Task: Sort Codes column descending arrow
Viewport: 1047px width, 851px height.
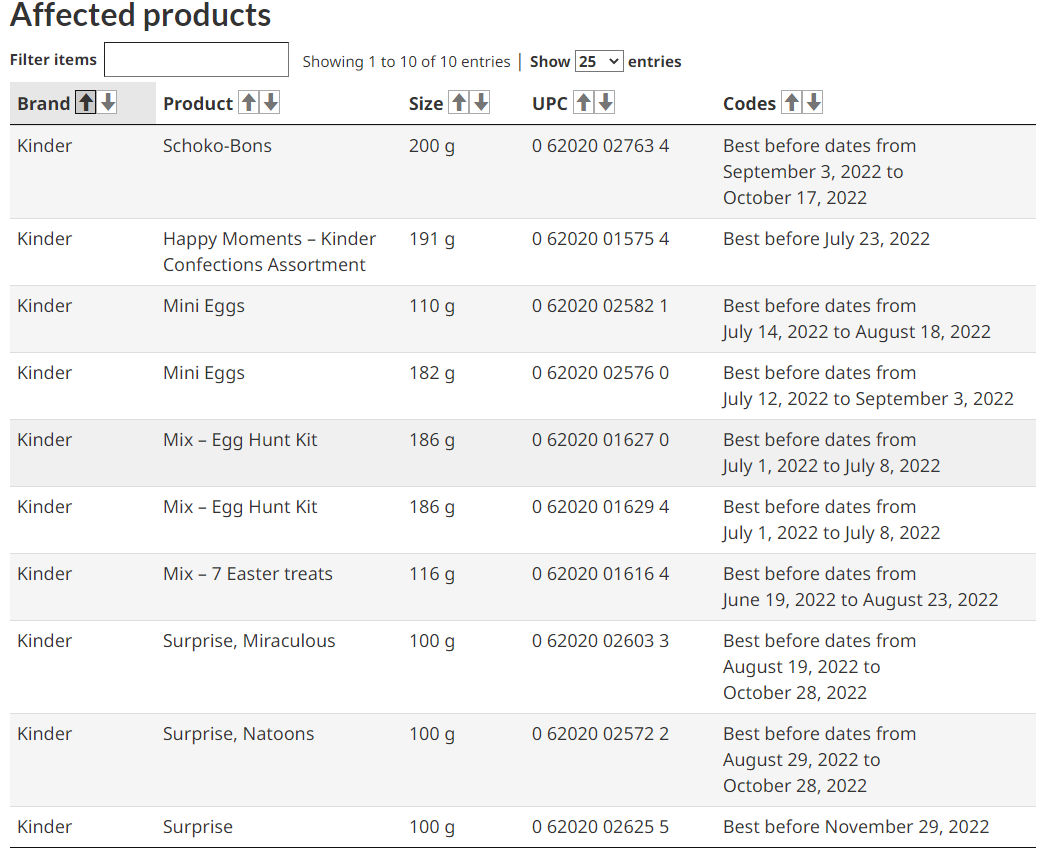Action: pos(813,103)
